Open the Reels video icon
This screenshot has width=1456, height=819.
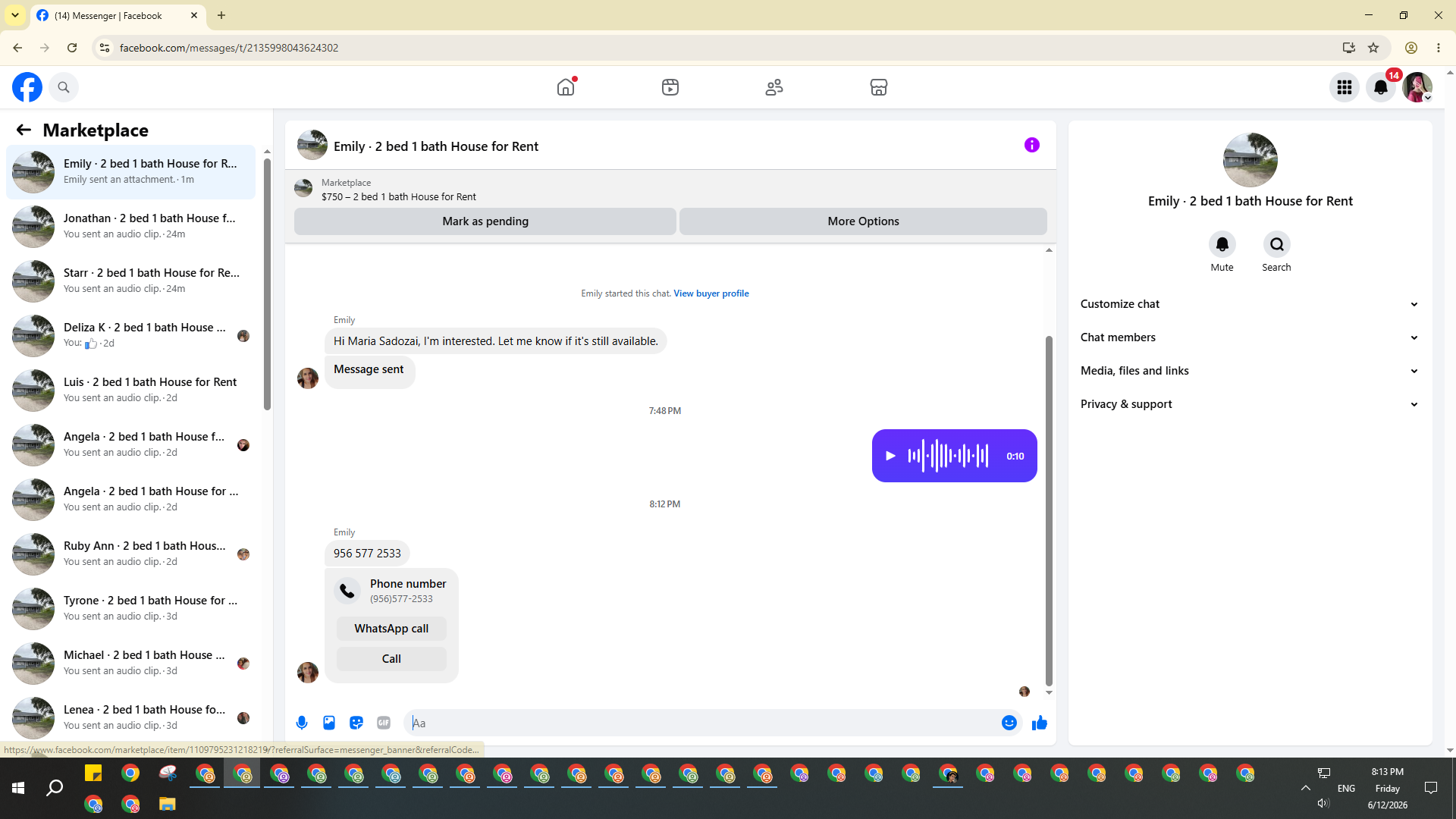pos(670,87)
